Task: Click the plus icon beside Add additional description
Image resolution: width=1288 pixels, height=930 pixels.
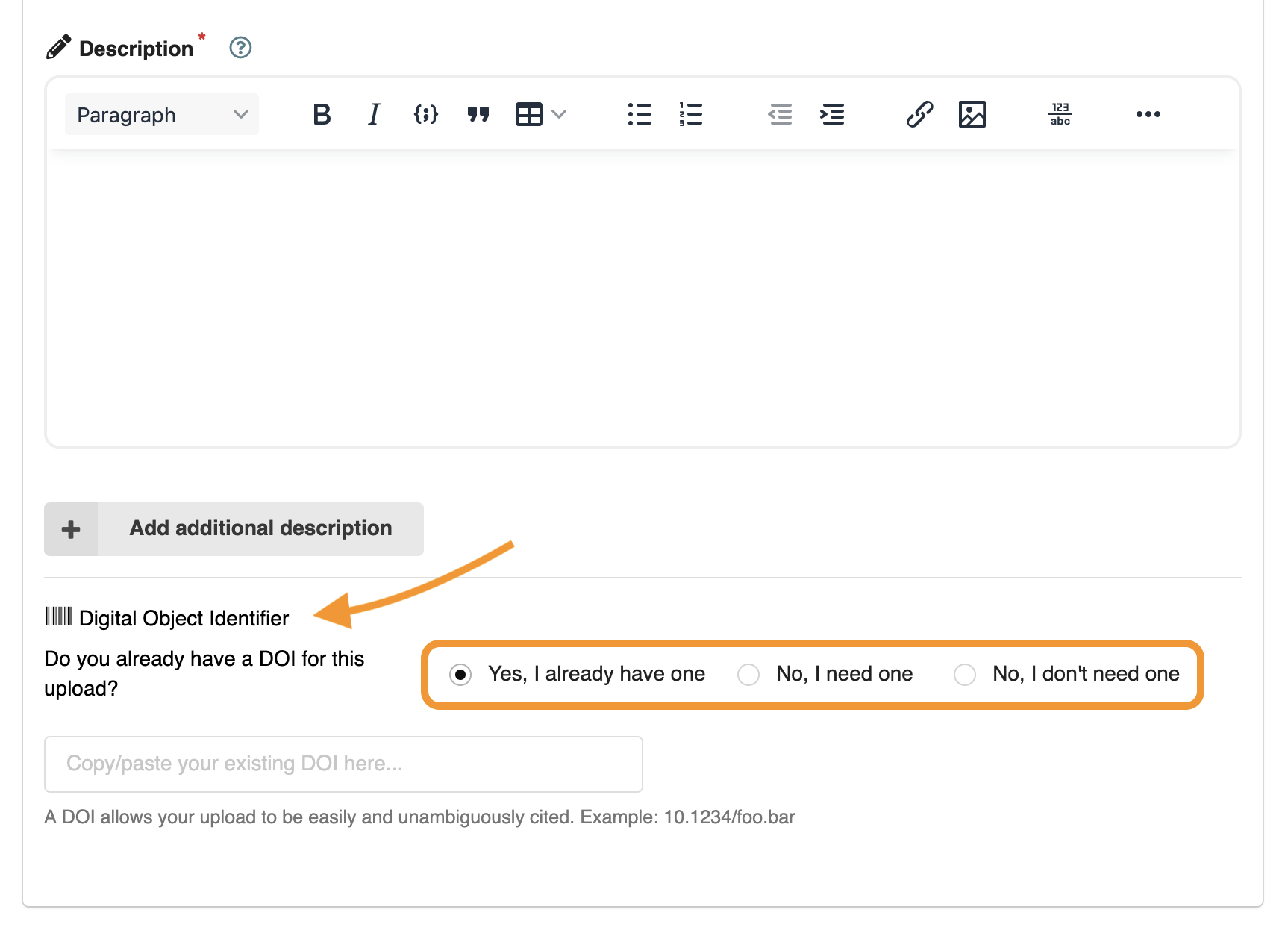Action: pyautogui.click(x=71, y=529)
